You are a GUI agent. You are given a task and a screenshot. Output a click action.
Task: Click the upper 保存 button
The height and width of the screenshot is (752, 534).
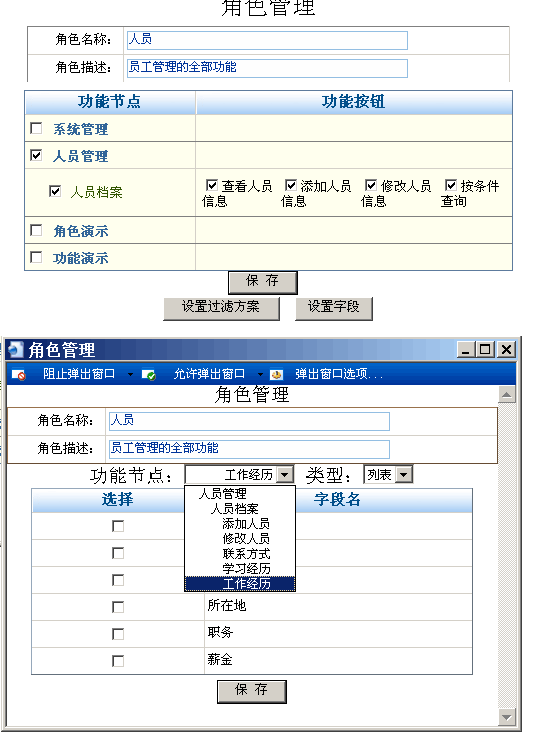pos(262,282)
